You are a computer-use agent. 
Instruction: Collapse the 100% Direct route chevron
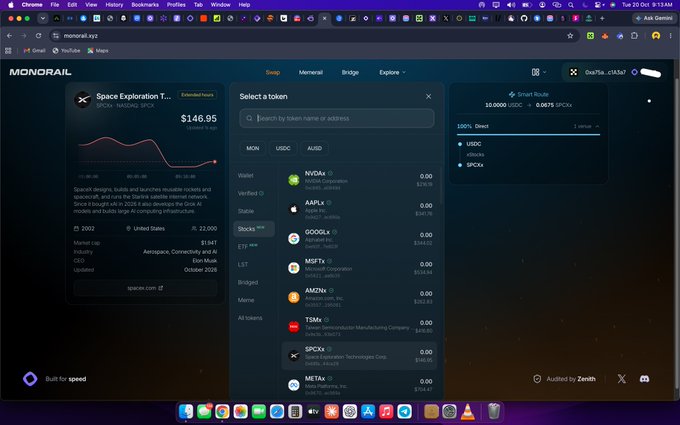[x=597, y=126]
